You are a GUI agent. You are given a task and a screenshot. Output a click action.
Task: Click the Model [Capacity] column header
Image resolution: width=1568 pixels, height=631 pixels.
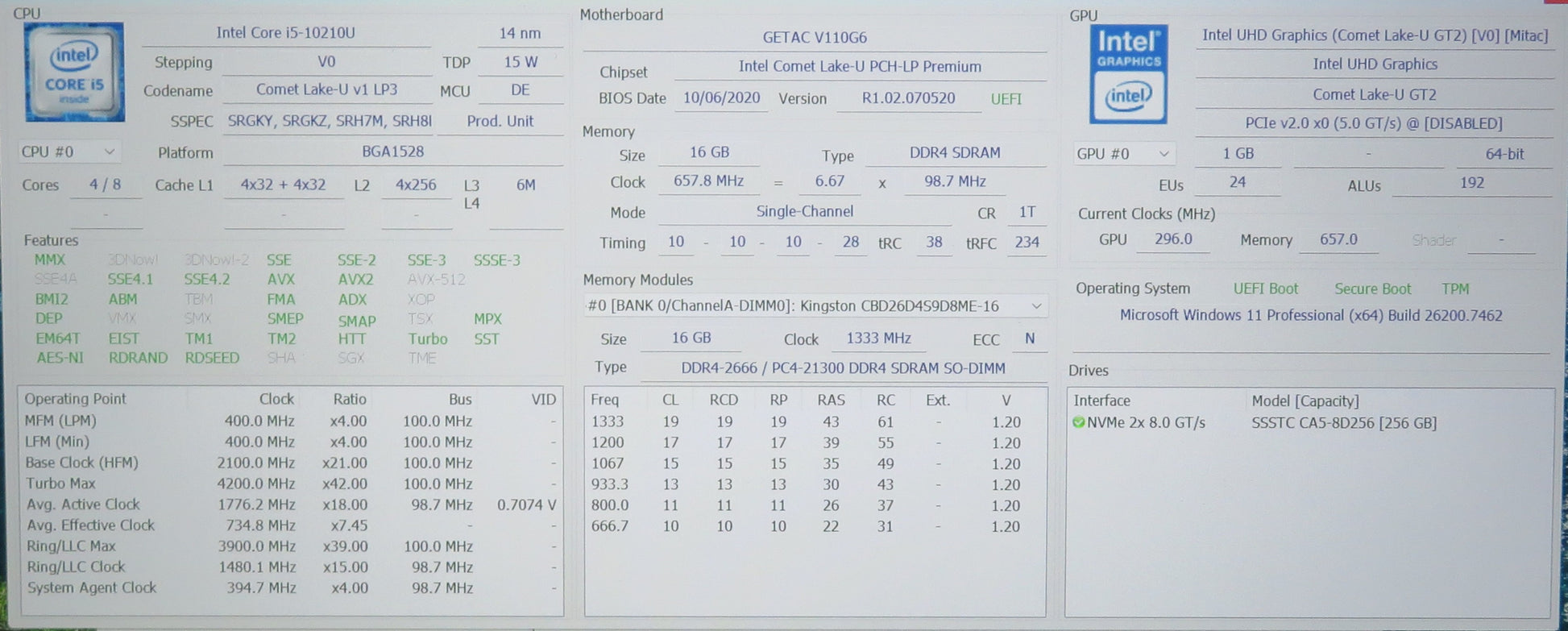click(1305, 401)
